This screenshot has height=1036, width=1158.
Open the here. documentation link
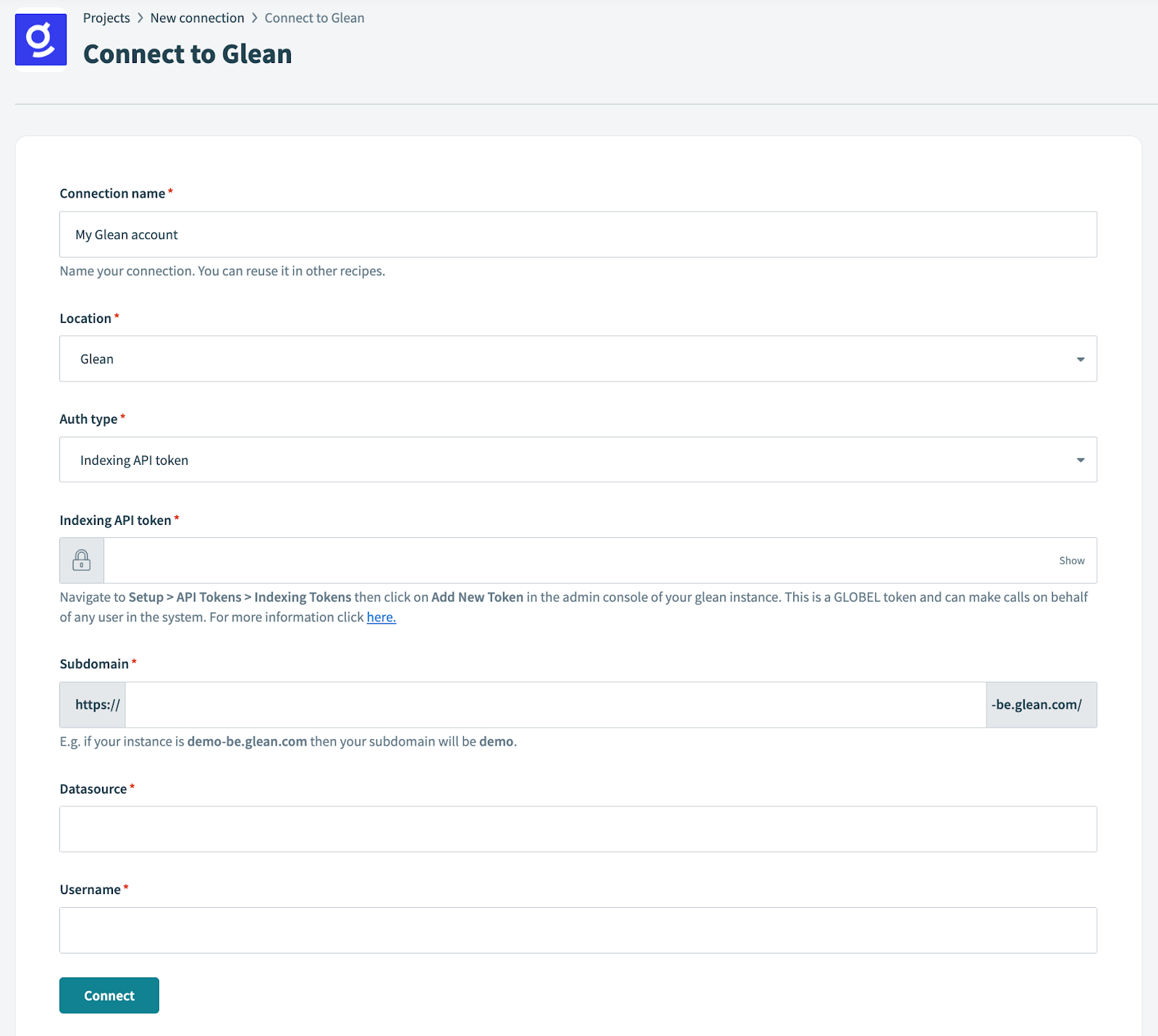click(x=381, y=617)
